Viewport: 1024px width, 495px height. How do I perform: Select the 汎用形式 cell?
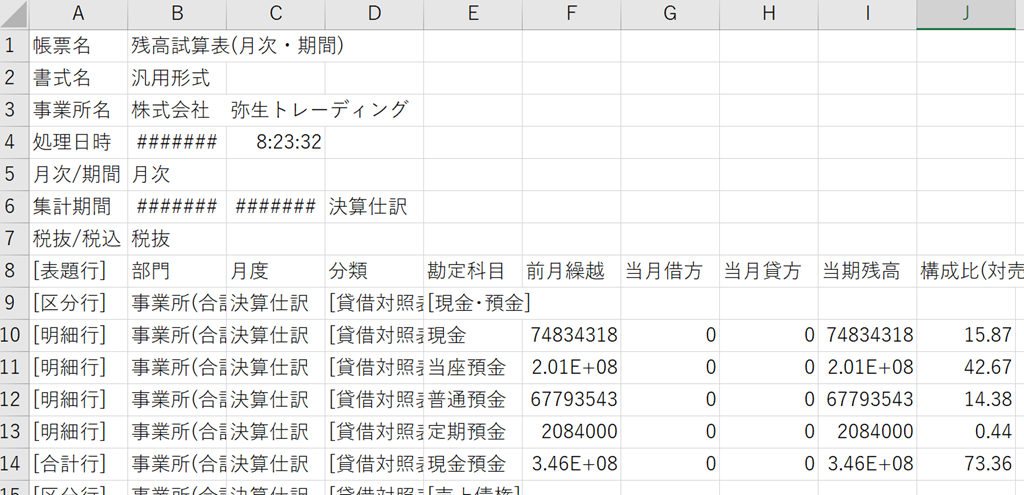[x=178, y=78]
